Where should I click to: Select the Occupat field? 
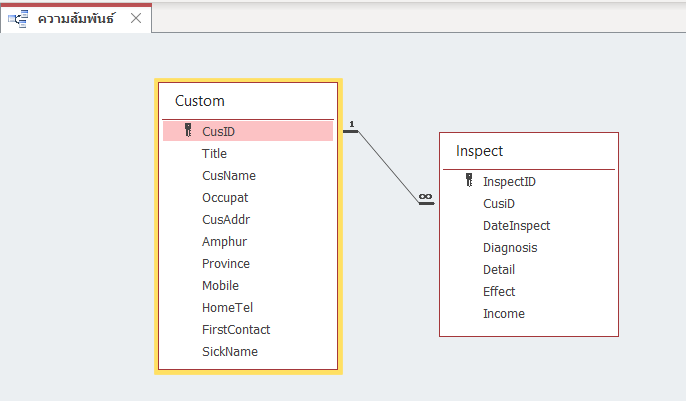pos(224,197)
